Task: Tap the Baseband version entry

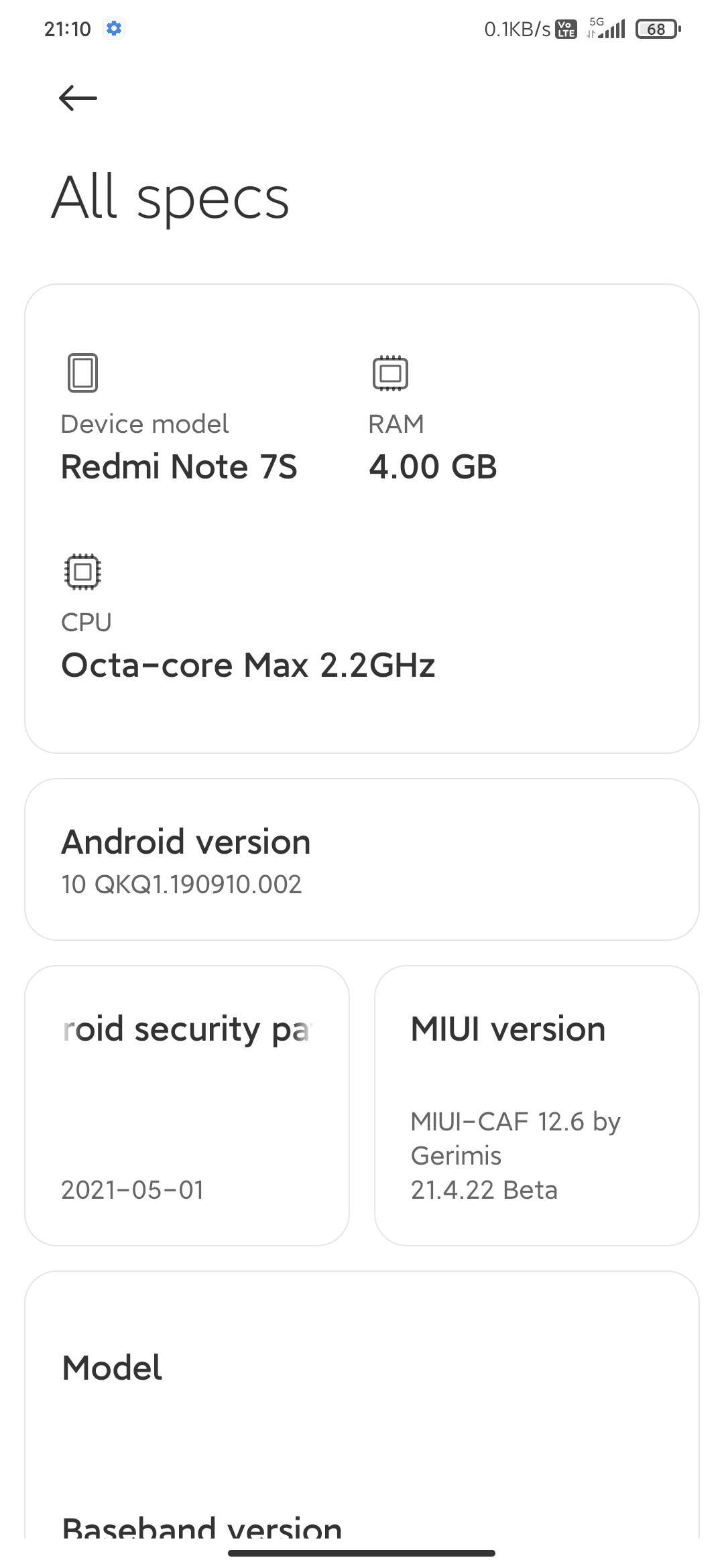Action: pyautogui.click(x=202, y=1525)
